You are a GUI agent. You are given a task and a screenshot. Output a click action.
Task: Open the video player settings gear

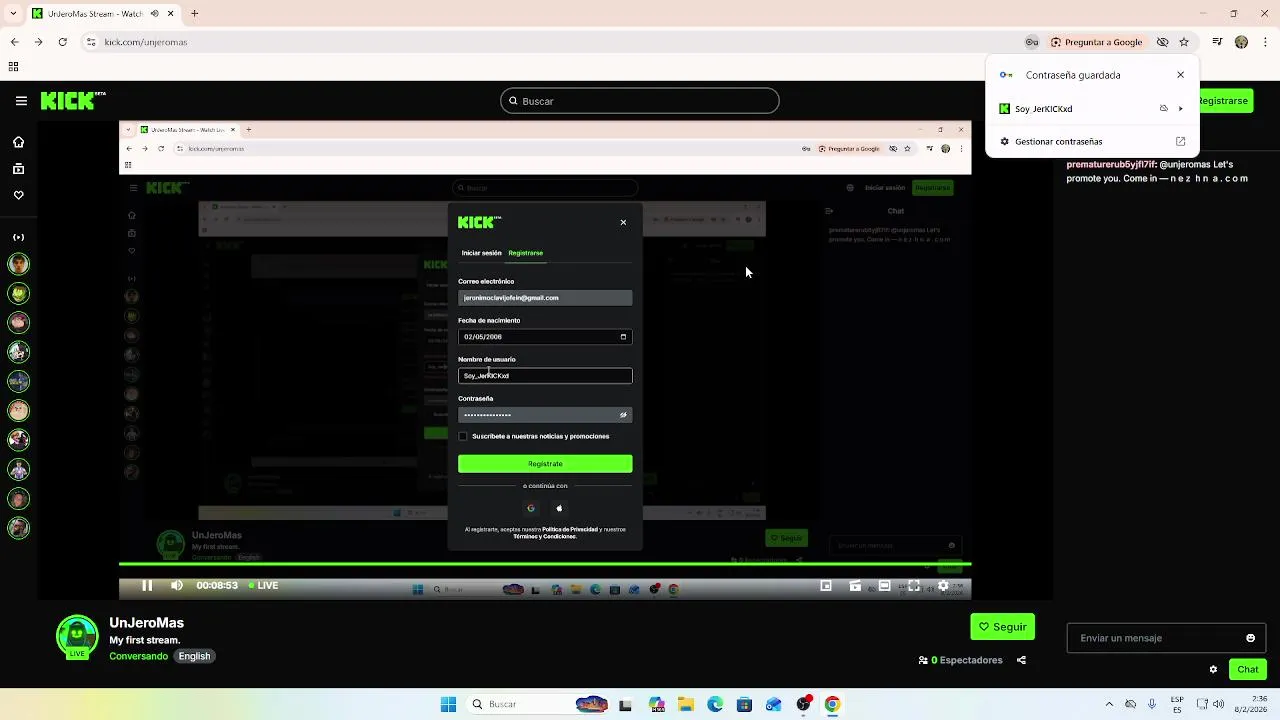(x=942, y=586)
